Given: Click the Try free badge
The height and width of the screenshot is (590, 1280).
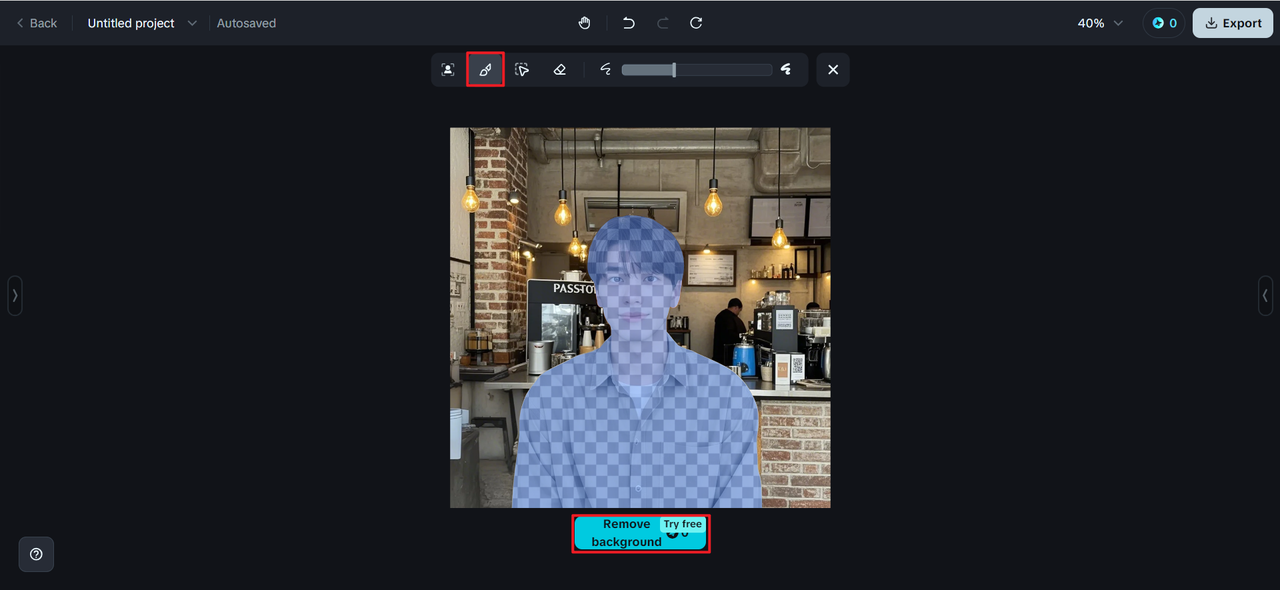Looking at the screenshot, I should pyautogui.click(x=683, y=524).
